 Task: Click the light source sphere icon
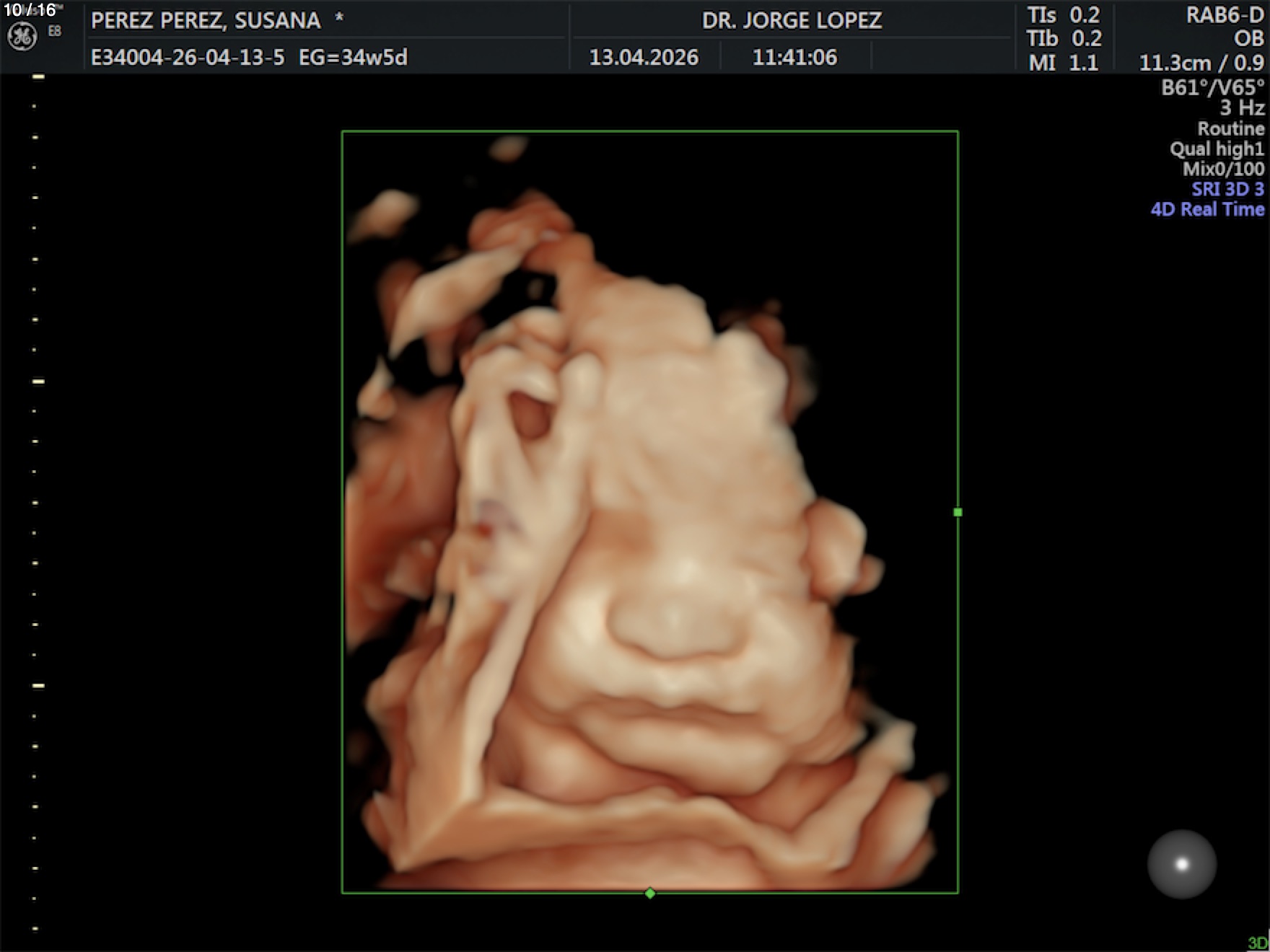coord(1181,864)
